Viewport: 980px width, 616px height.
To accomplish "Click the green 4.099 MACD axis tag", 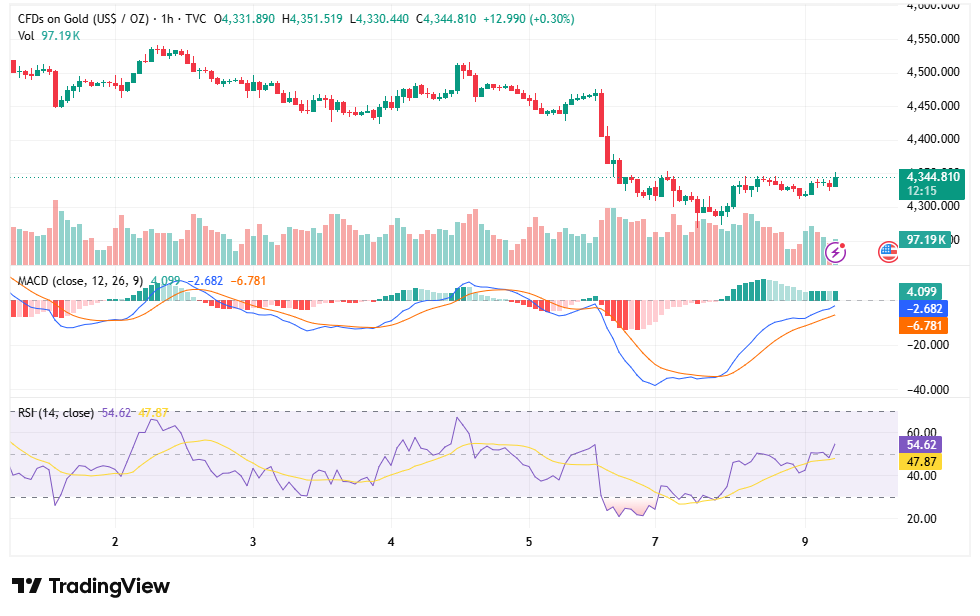I will (921, 292).
